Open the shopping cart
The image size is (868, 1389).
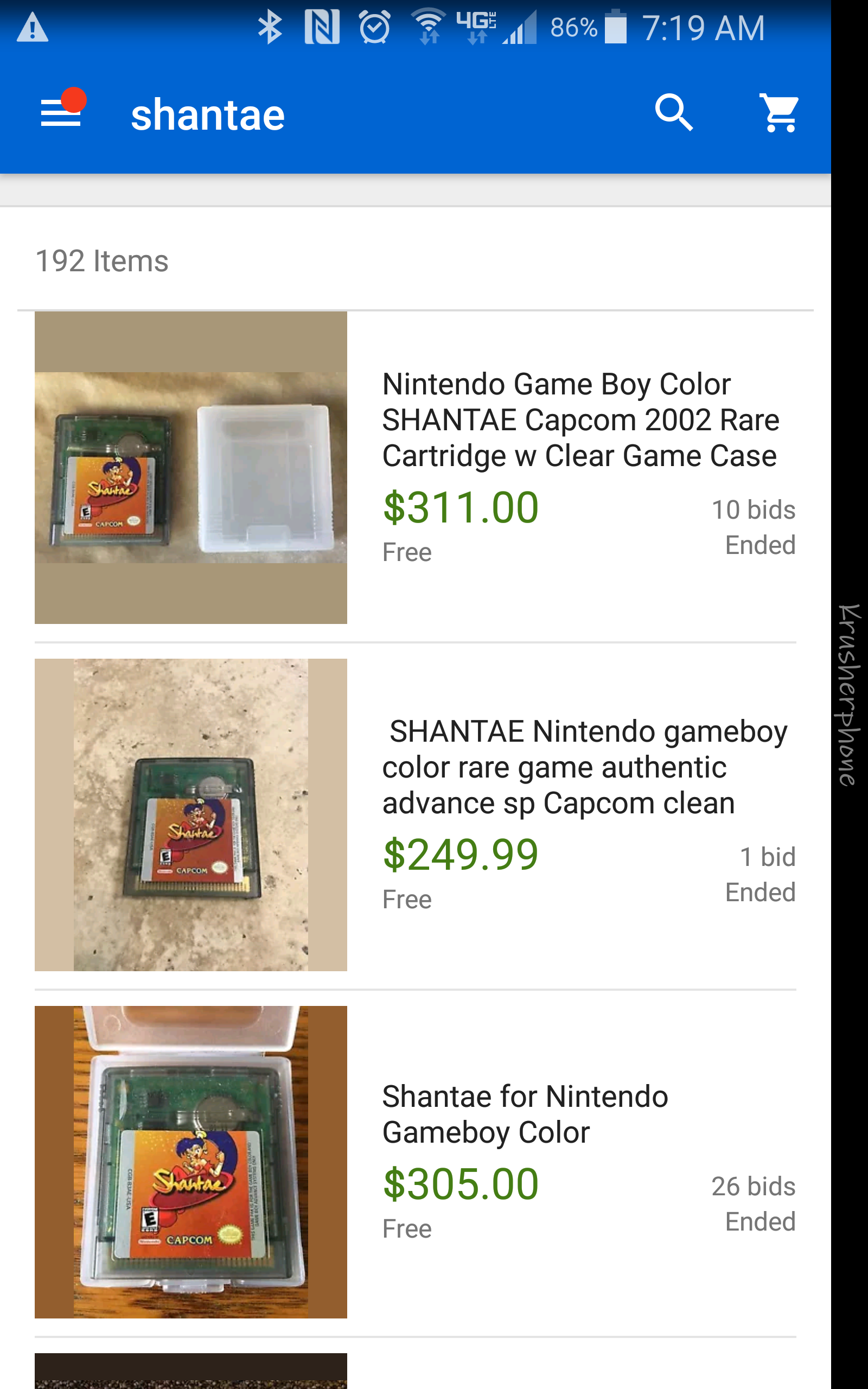pyautogui.click(x=778, y=112)
